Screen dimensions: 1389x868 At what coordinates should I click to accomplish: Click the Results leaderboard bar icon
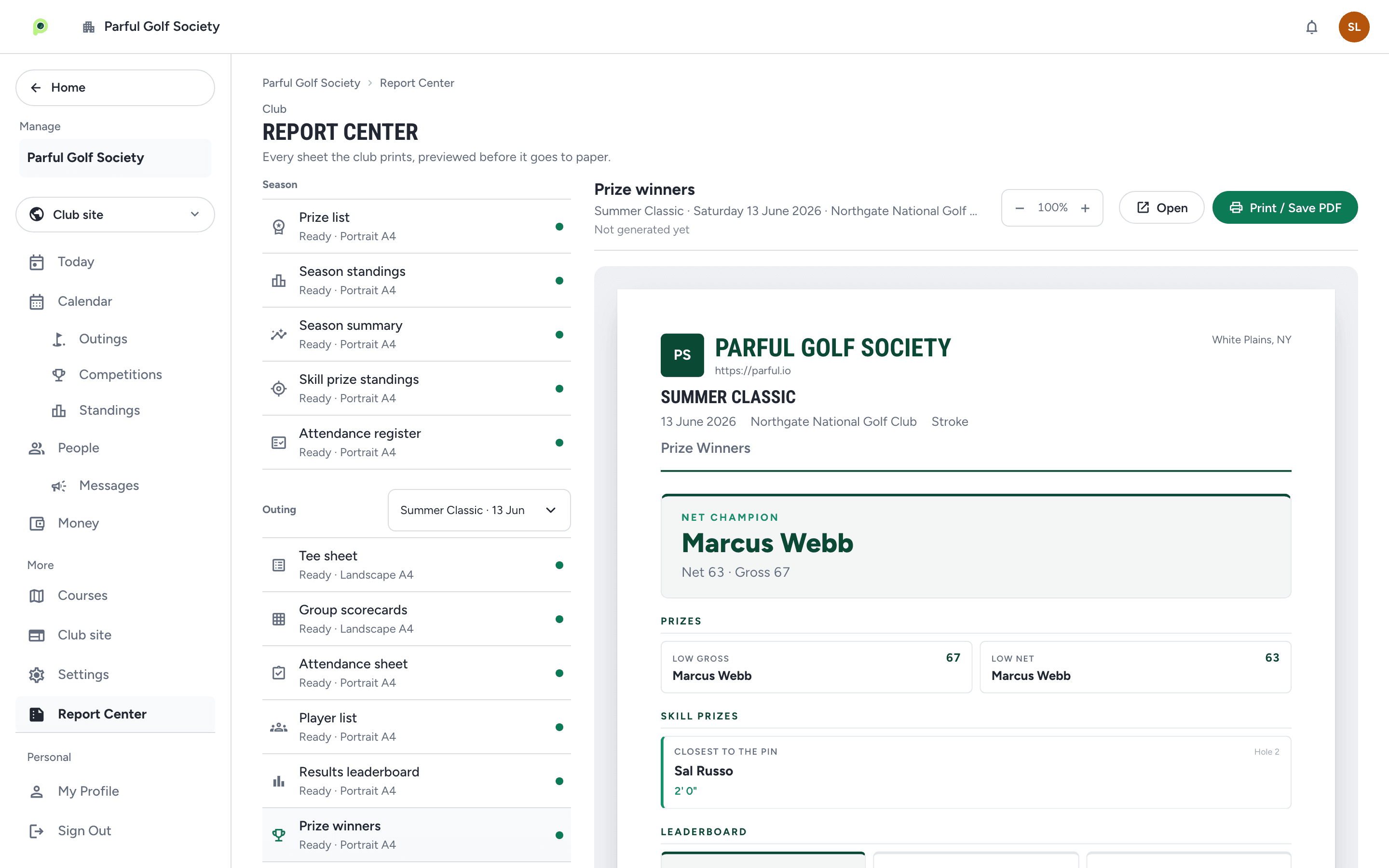click(278, 781)
